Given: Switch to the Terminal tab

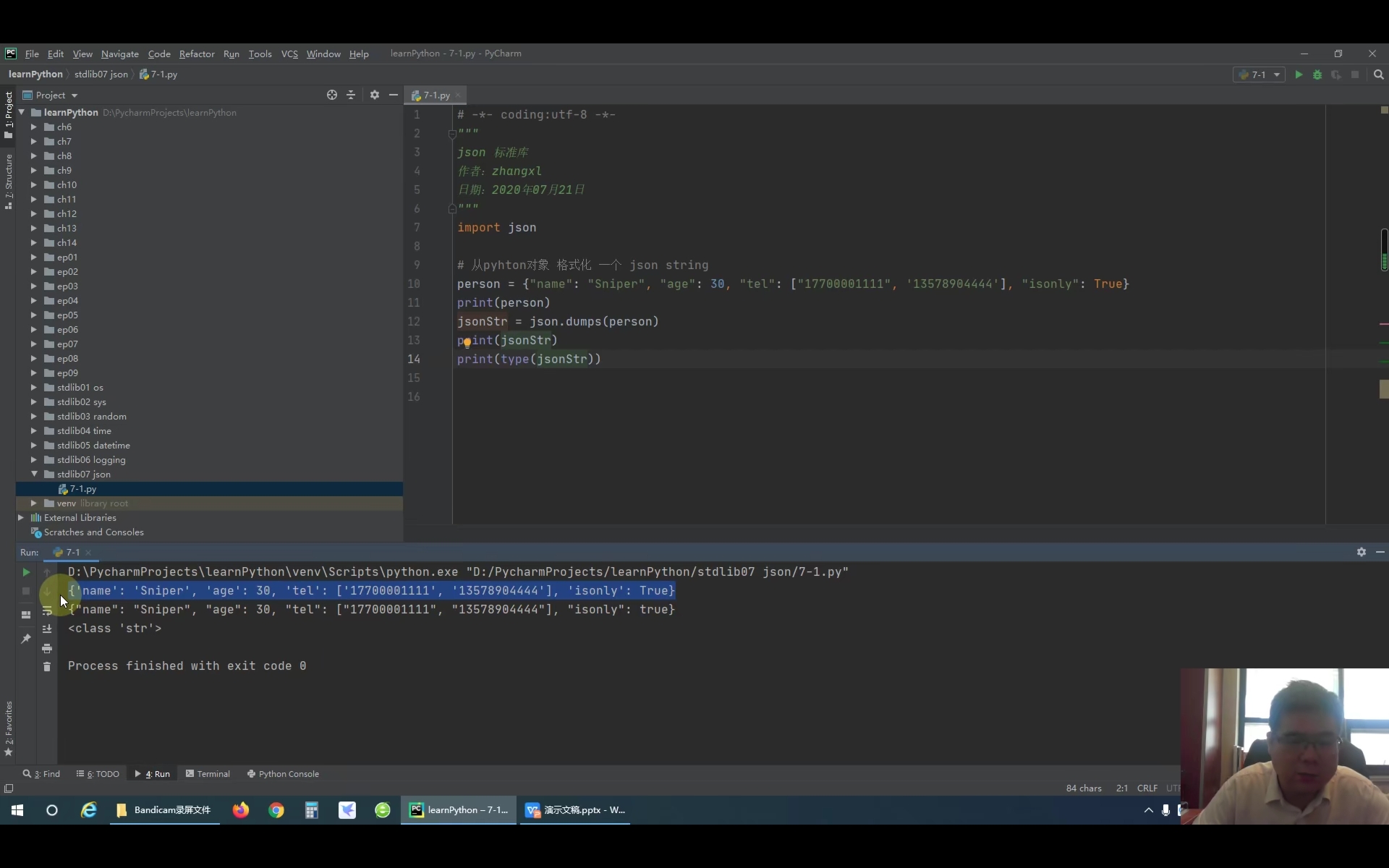Looking at the screenshot, I should 208,773.
